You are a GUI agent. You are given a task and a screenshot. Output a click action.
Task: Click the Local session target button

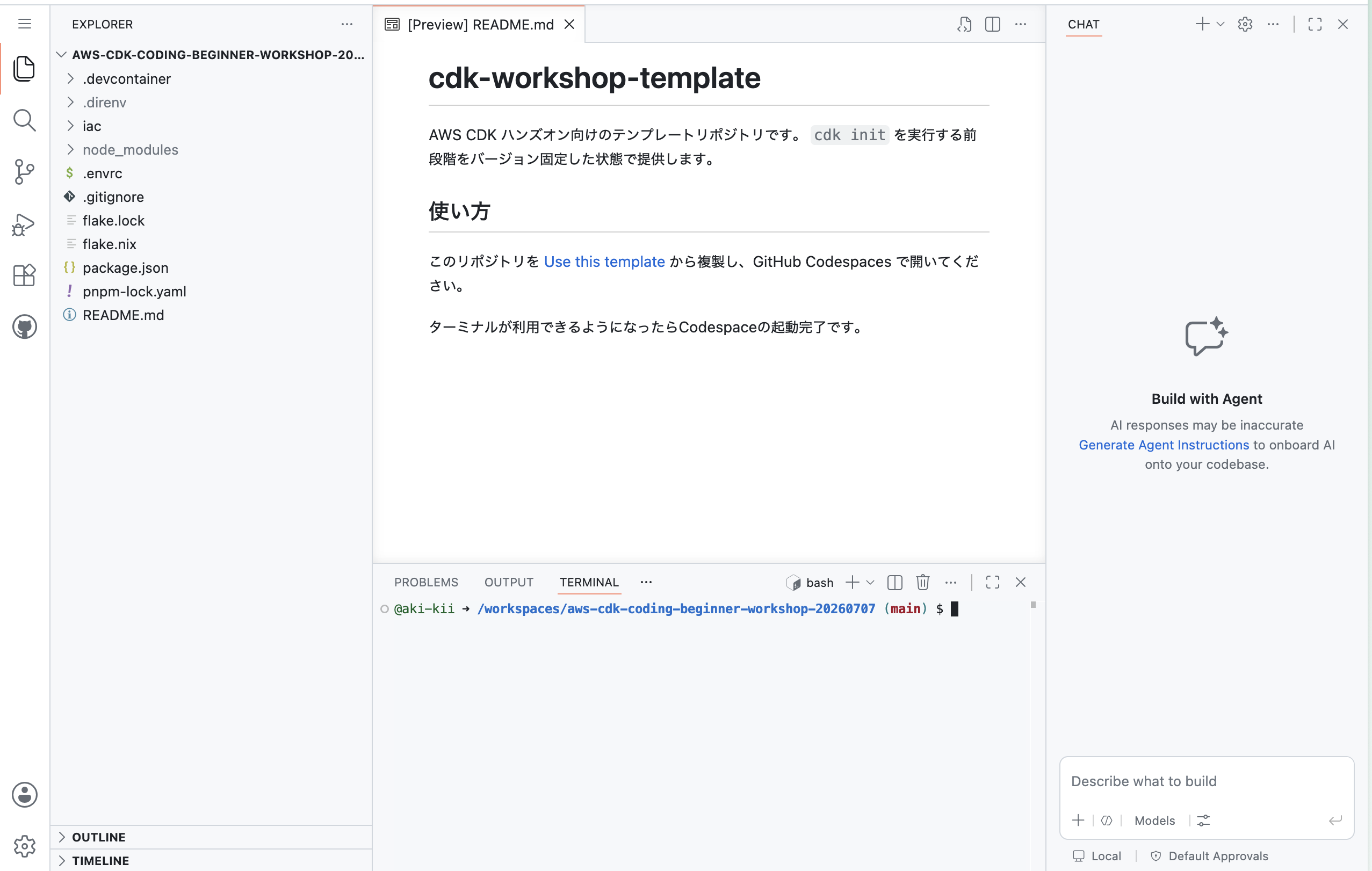[x=1097, y=855]
